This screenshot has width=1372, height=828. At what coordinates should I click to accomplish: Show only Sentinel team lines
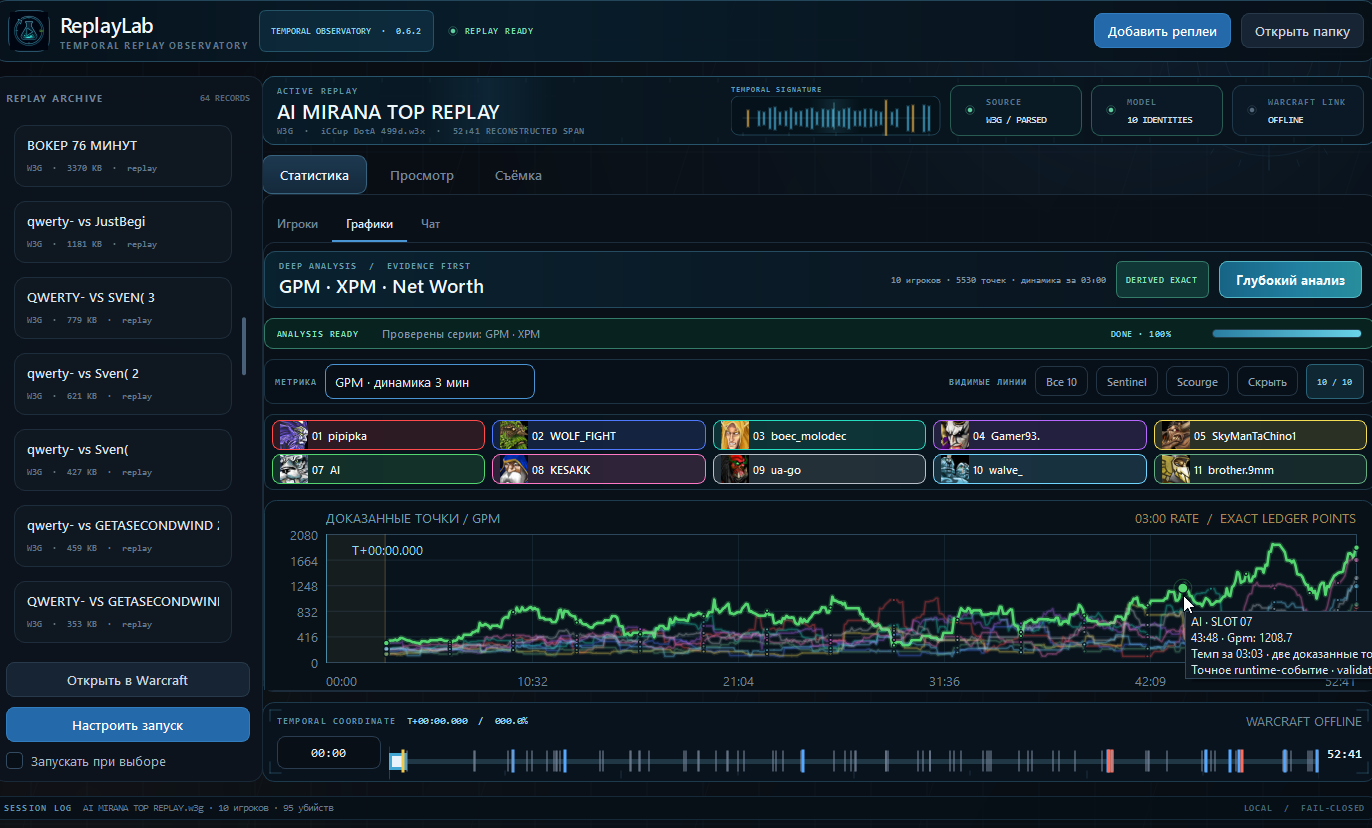[1126, 382]
